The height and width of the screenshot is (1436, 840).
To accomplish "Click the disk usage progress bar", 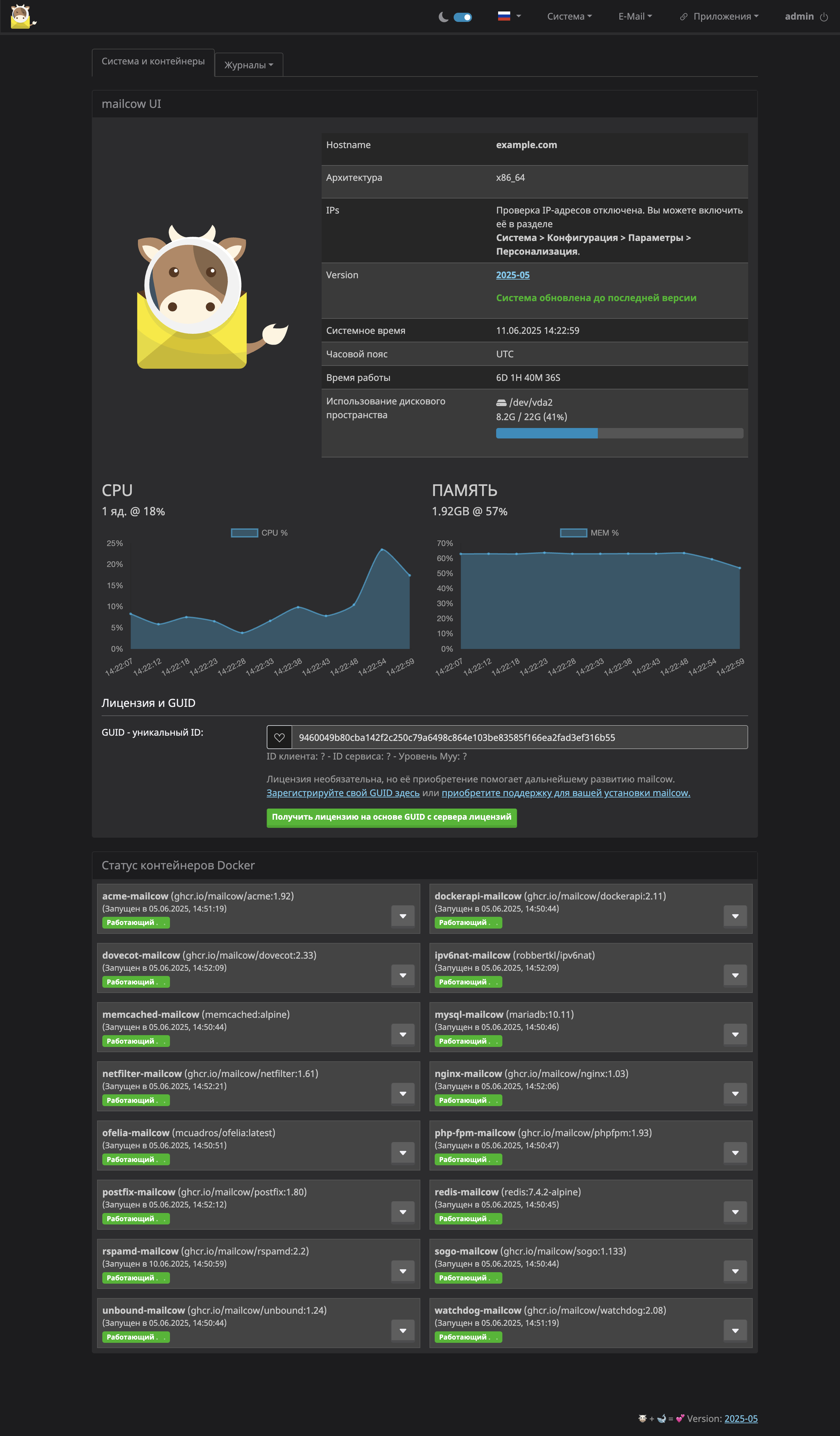I will pyautogui.click(x=620, y=433).
